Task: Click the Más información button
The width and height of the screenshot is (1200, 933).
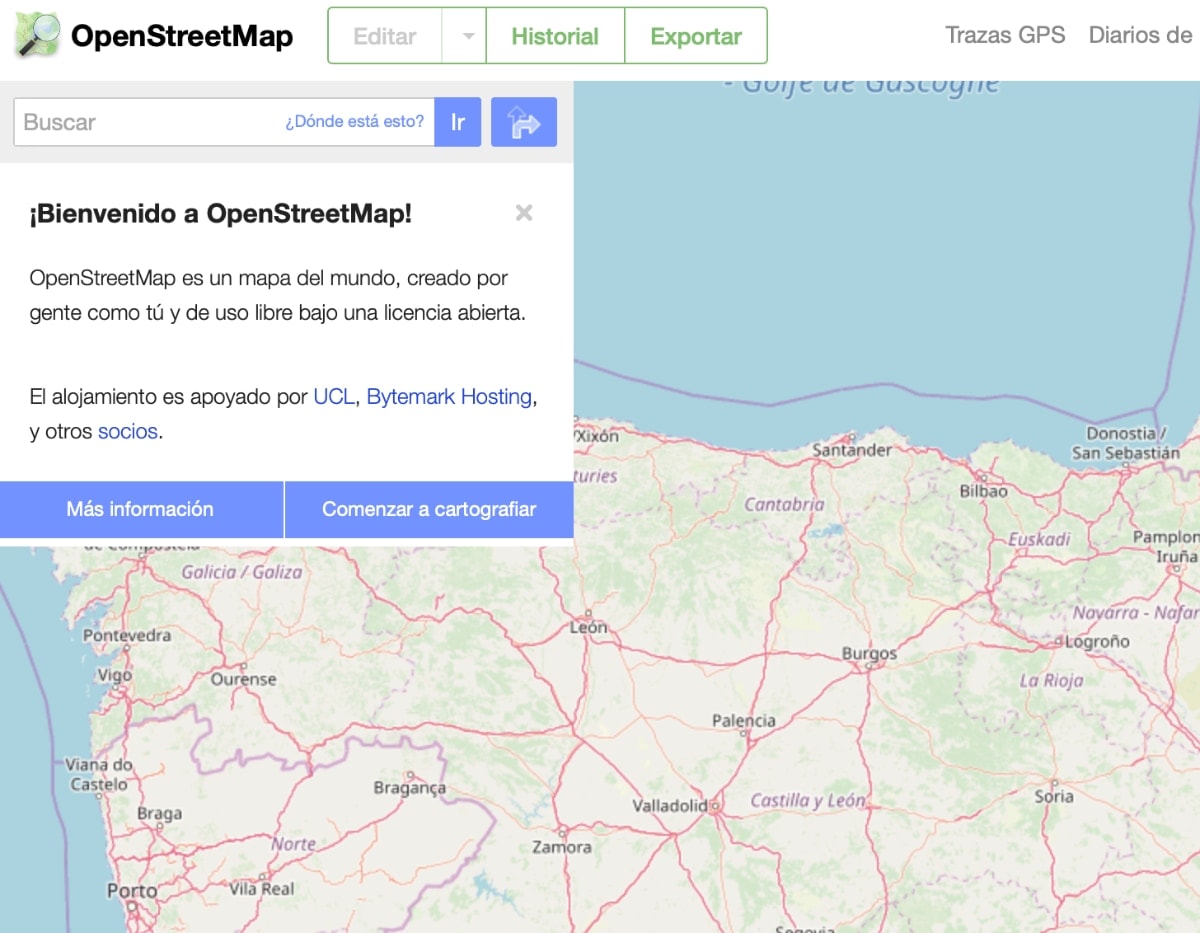Action: pyautogui.click(x=140, y=509)
